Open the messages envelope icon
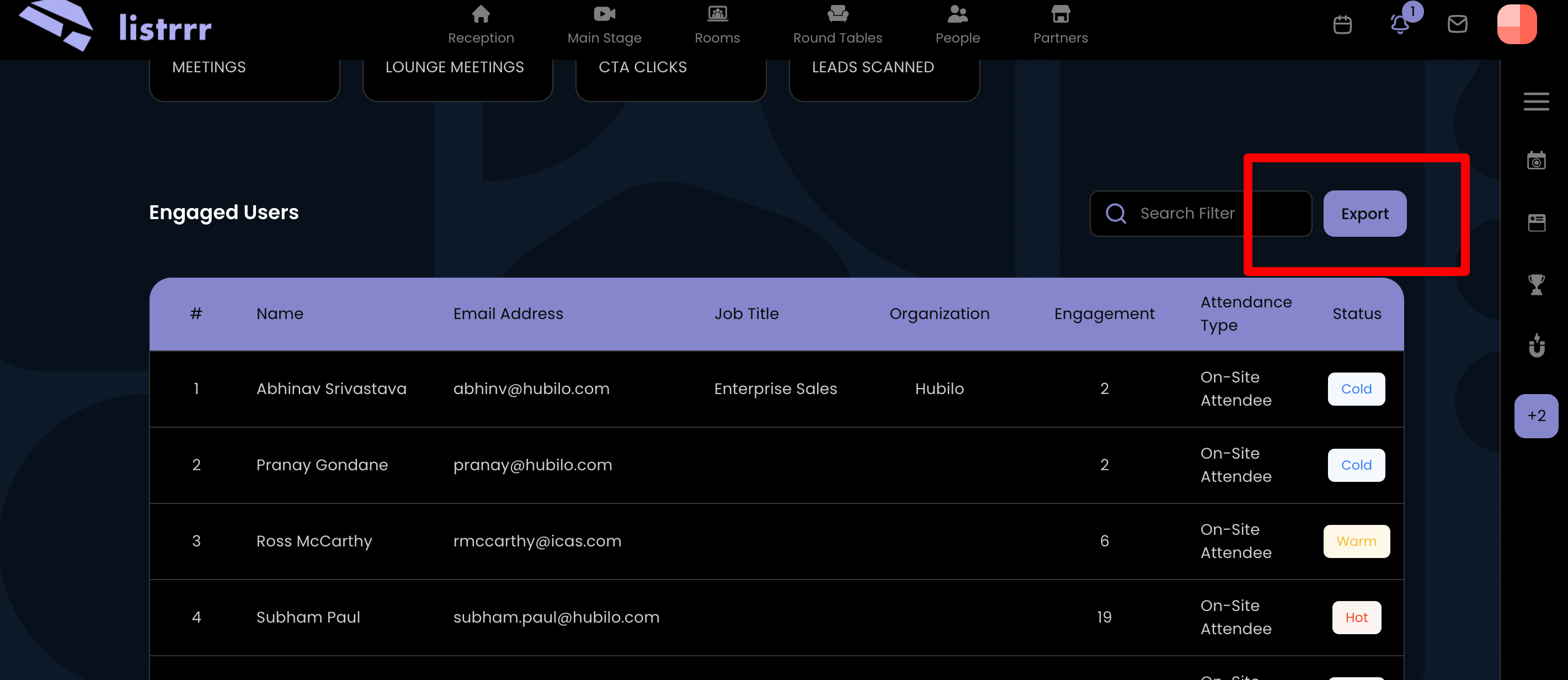Image resolution: width=1568 pixels, height=680 pixels. [x=1457, y=24]
